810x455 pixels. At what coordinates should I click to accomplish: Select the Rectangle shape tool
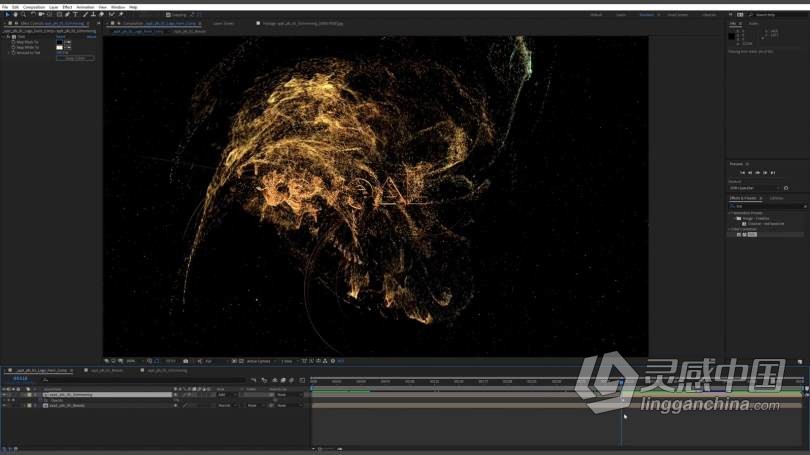59,15
